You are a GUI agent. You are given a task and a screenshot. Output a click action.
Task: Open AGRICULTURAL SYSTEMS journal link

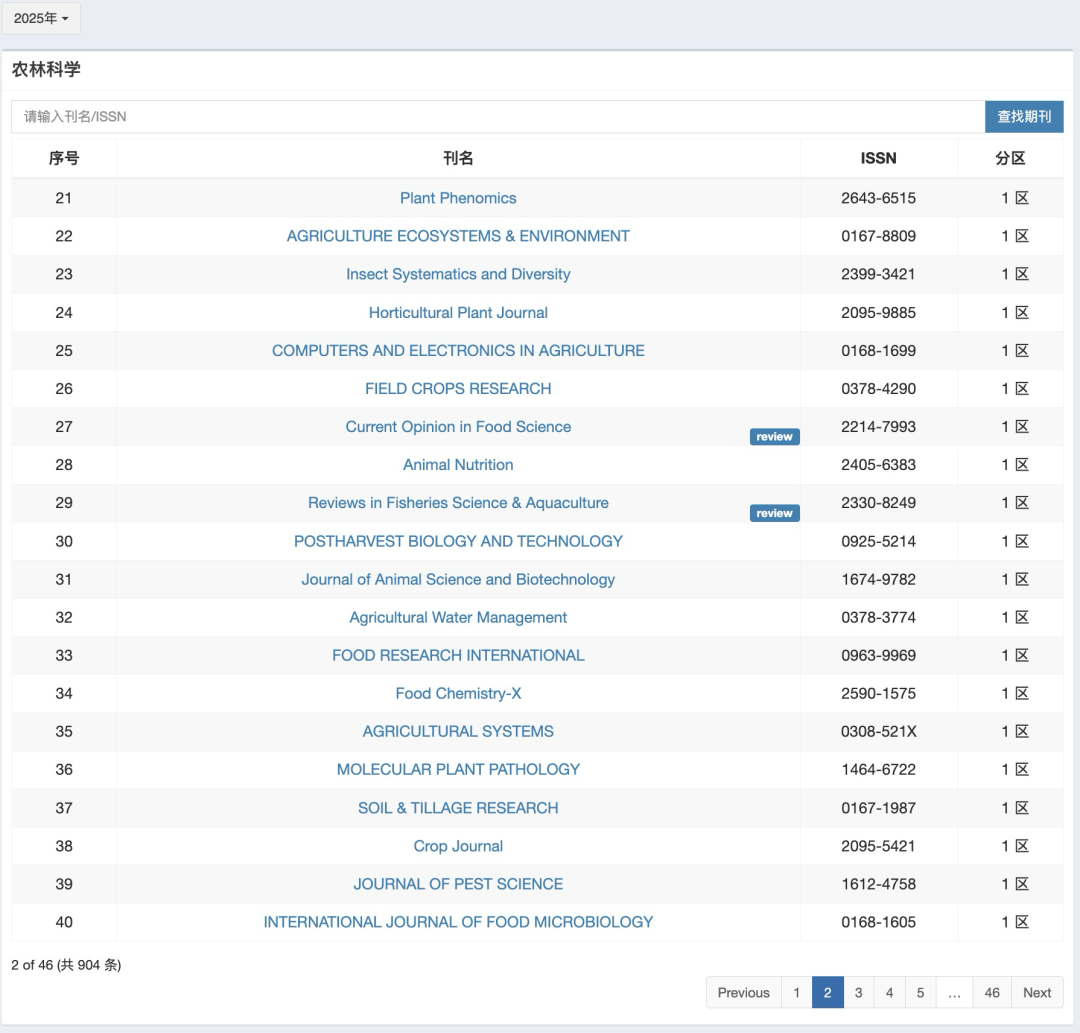[x=458, y=731]
